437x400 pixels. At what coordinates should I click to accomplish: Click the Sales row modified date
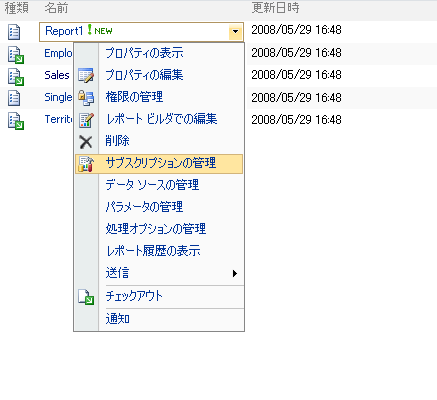[x=296, y=75]
